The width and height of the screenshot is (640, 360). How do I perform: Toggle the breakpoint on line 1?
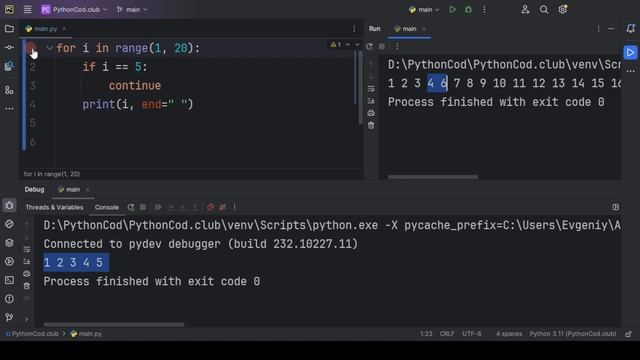pos(31,48)
